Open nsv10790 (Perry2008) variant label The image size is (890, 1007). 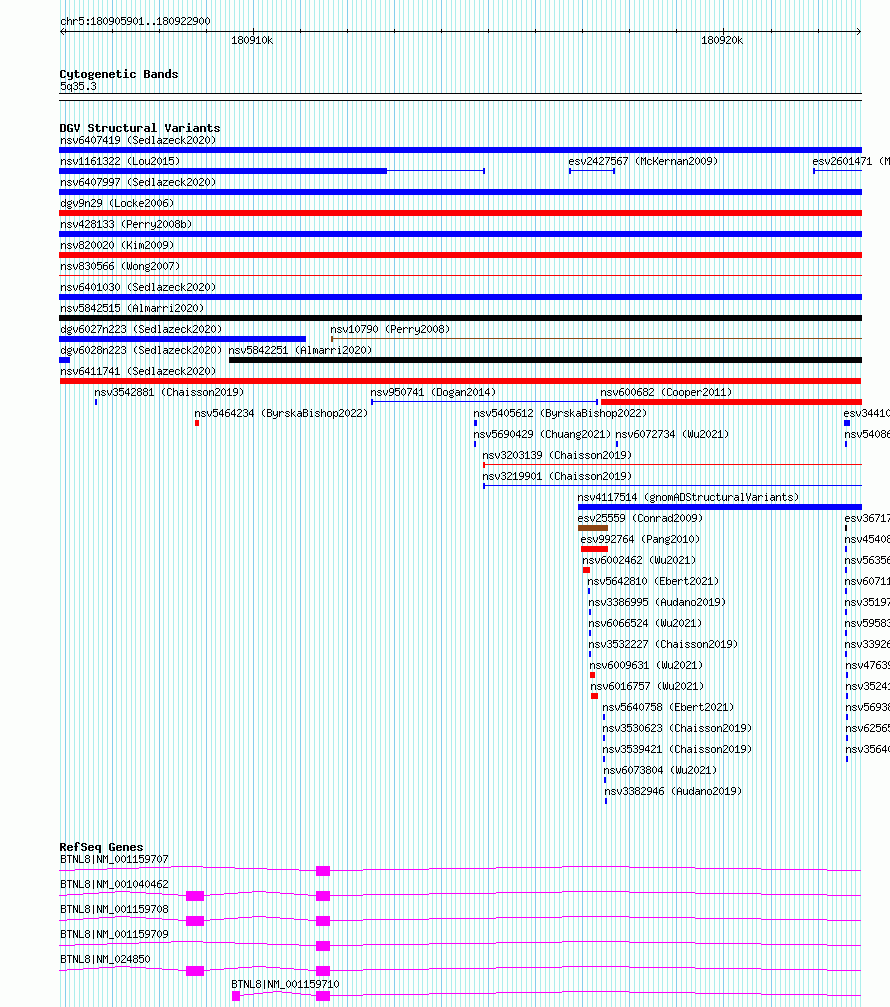(x=390, y=329)
